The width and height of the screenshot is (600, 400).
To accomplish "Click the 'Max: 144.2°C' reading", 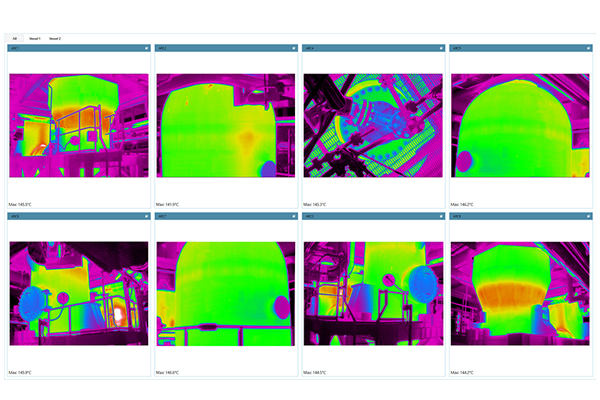I will tap(462, 372).
